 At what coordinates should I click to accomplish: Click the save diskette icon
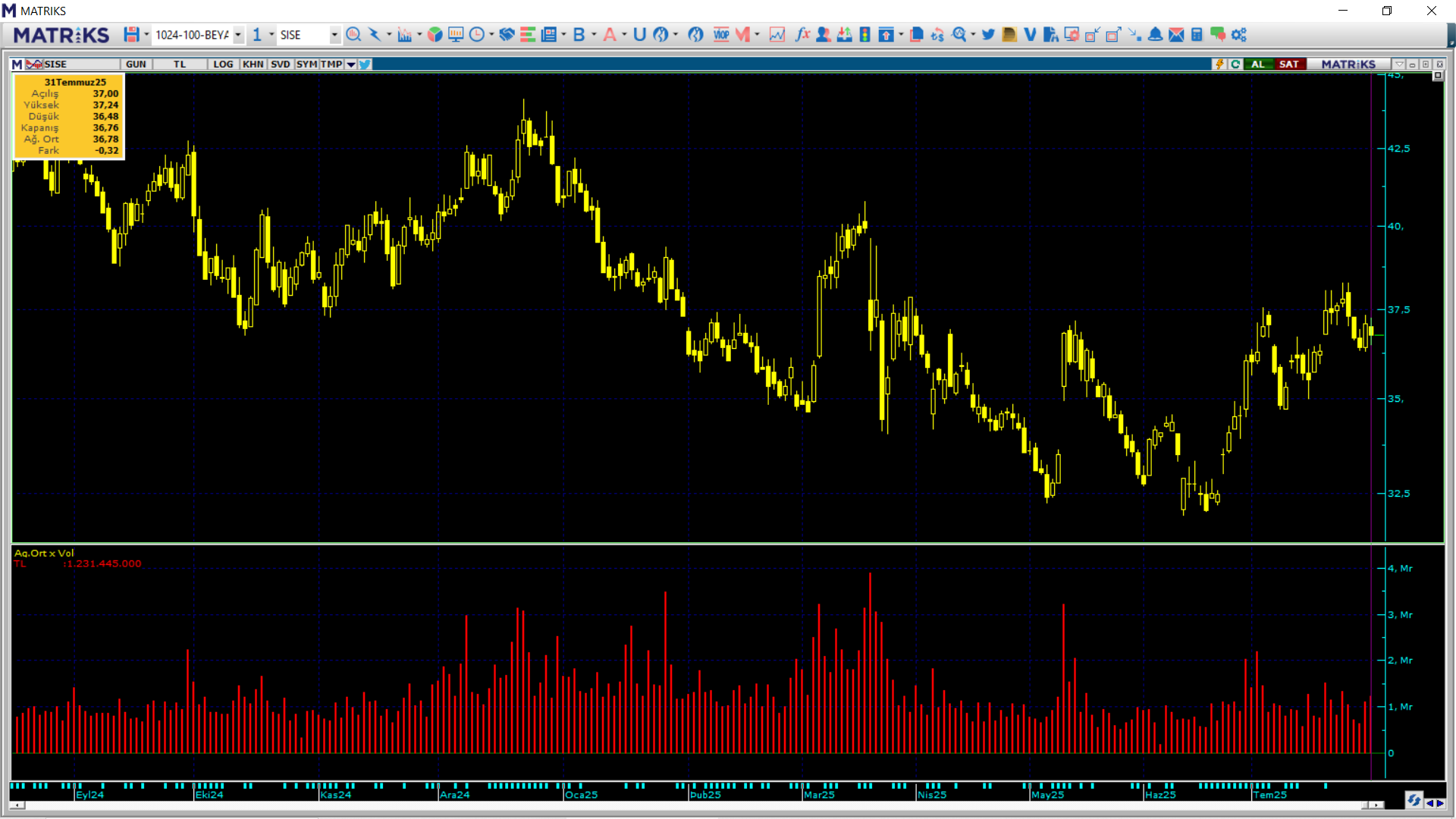[131, 35]
